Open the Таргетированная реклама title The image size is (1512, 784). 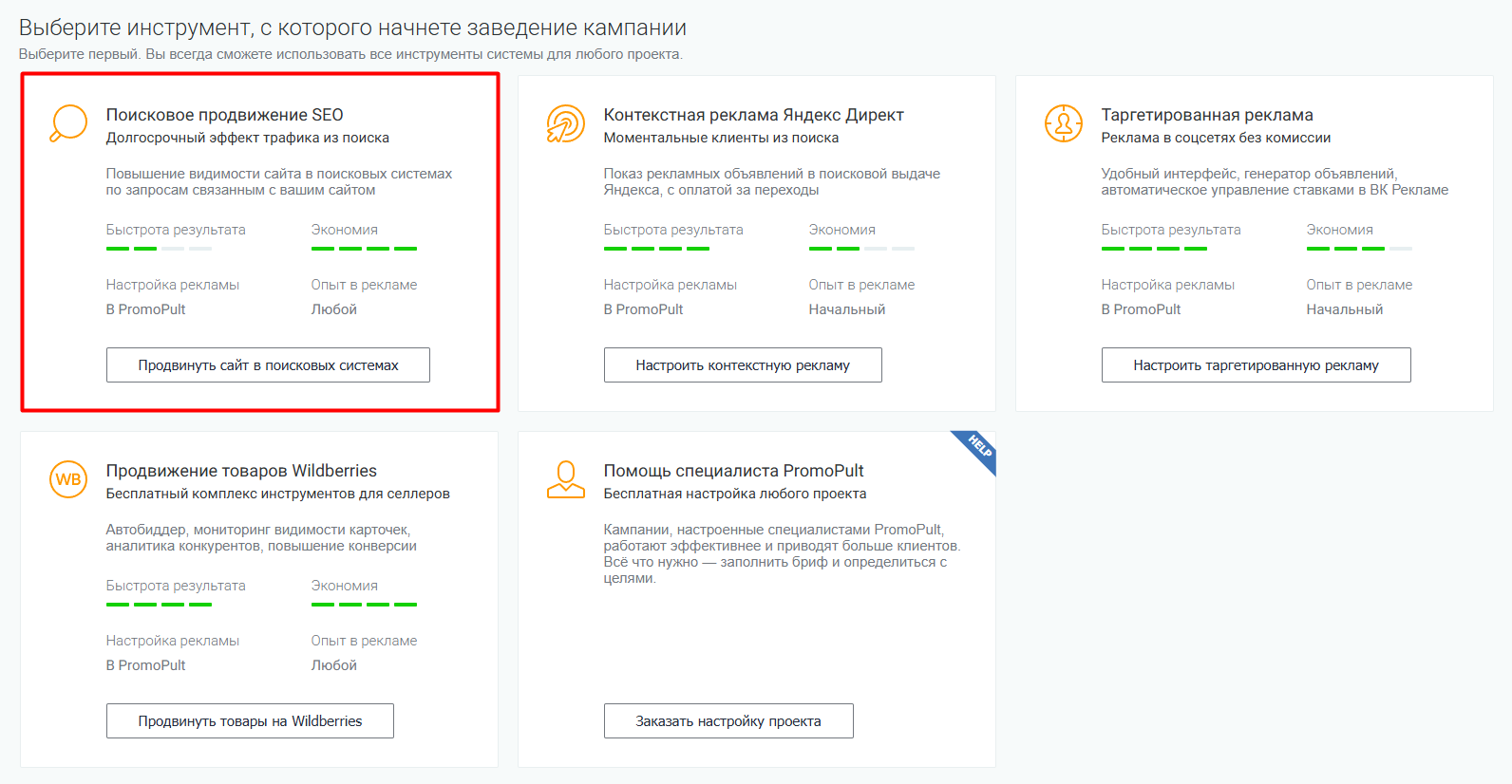click(x=1207, y=115)
